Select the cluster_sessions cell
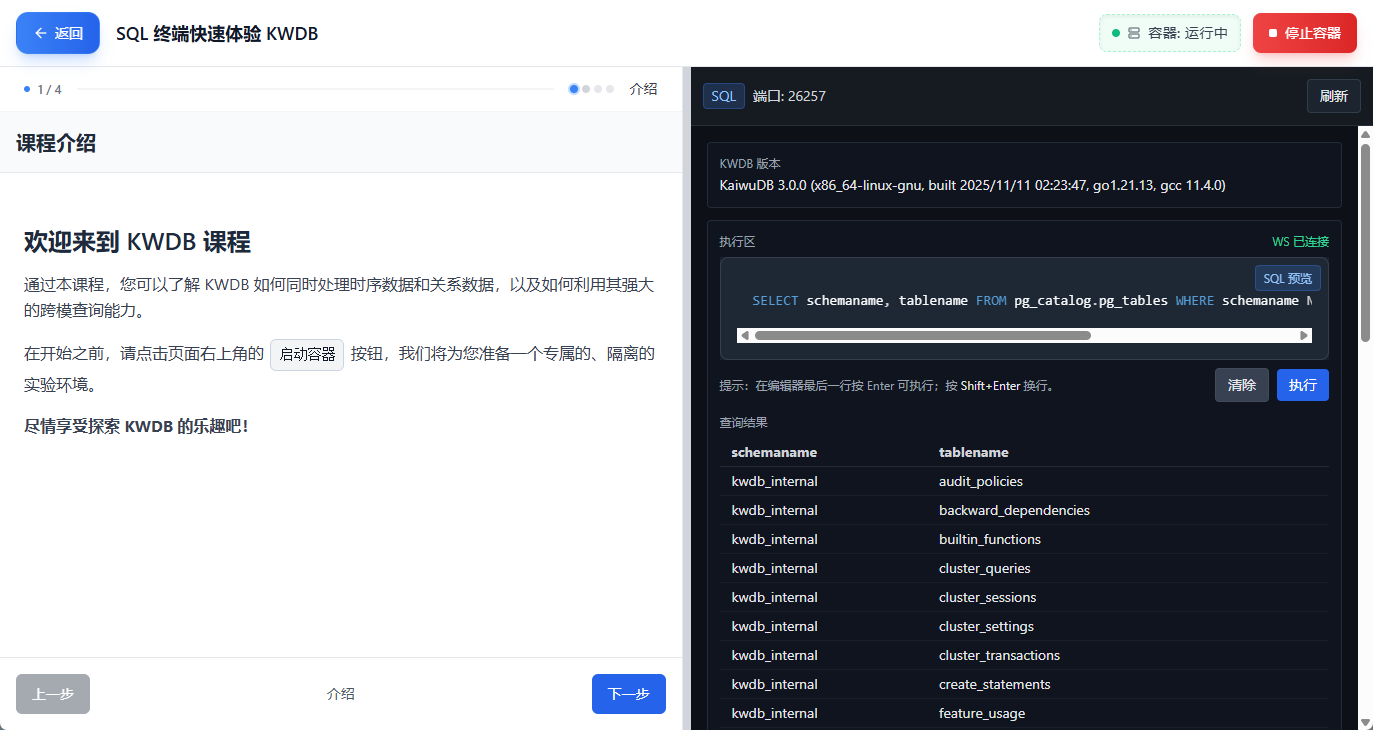The height and width of the screenshot is (730, 1373). click(x=988, y=597)
